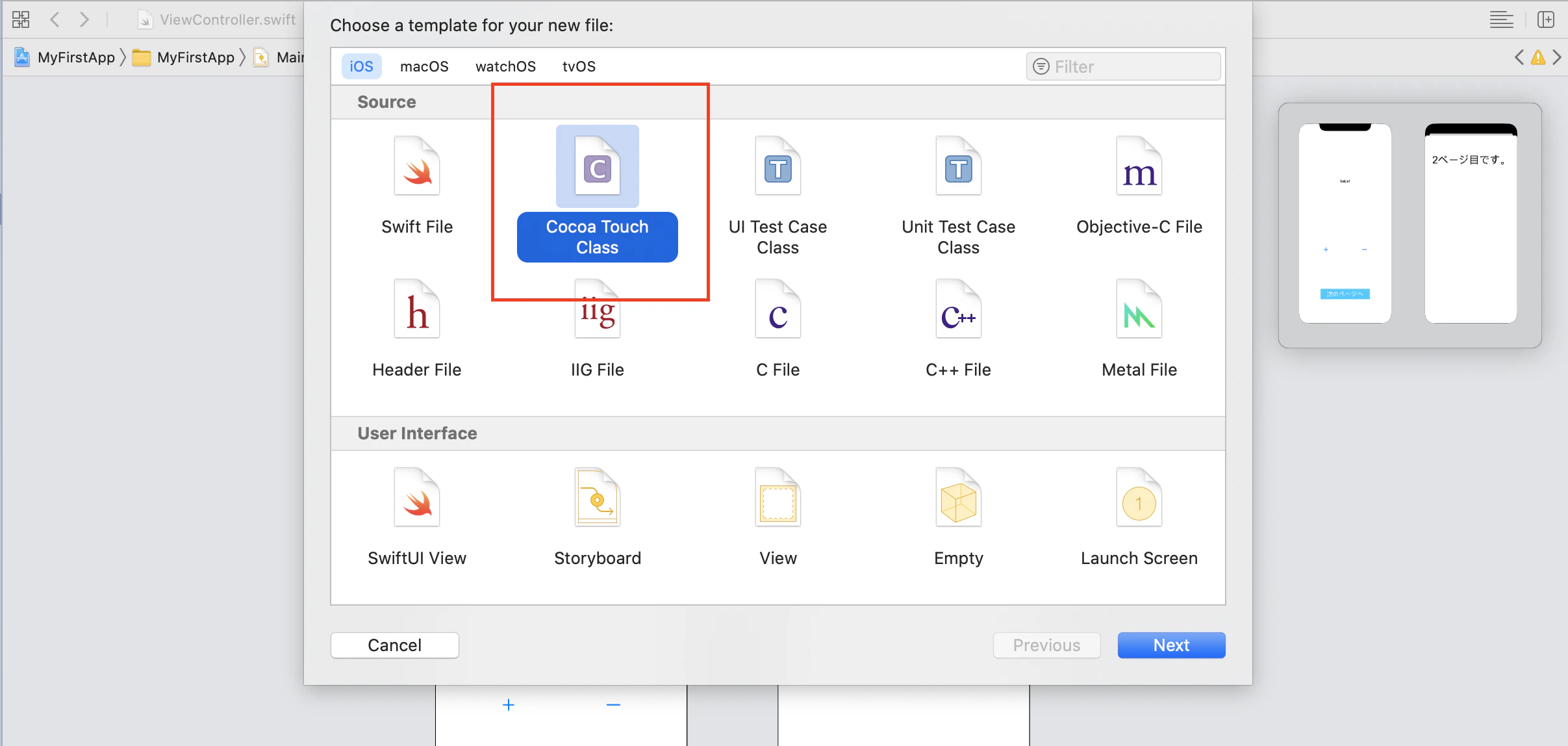Select the Swift File template
1568x746 pixels.
pyautogui.click(x=417, y=186)
